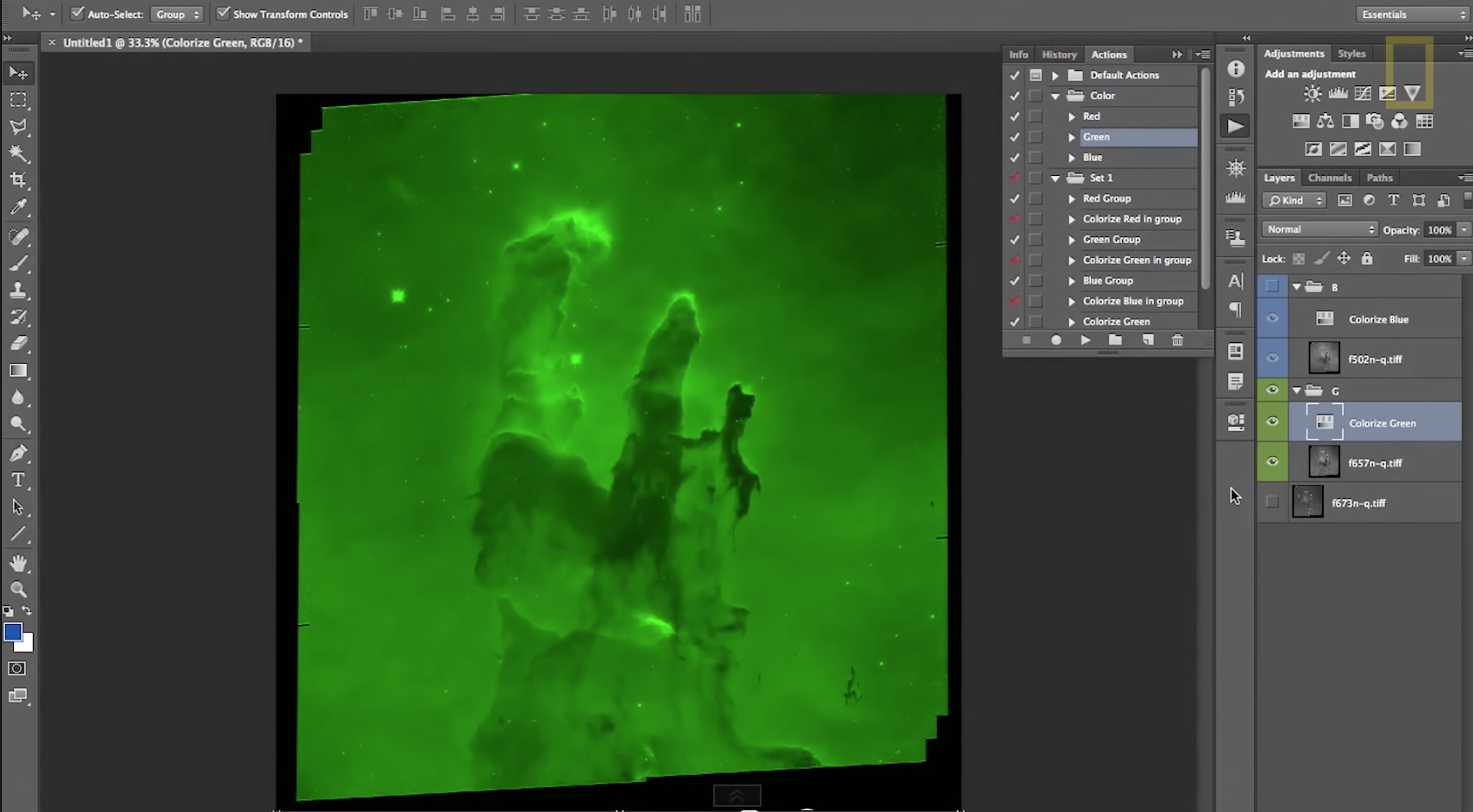Select the Magic Wand tool
The width and height of the screenshot is (1473, 812).
[18, 153]
